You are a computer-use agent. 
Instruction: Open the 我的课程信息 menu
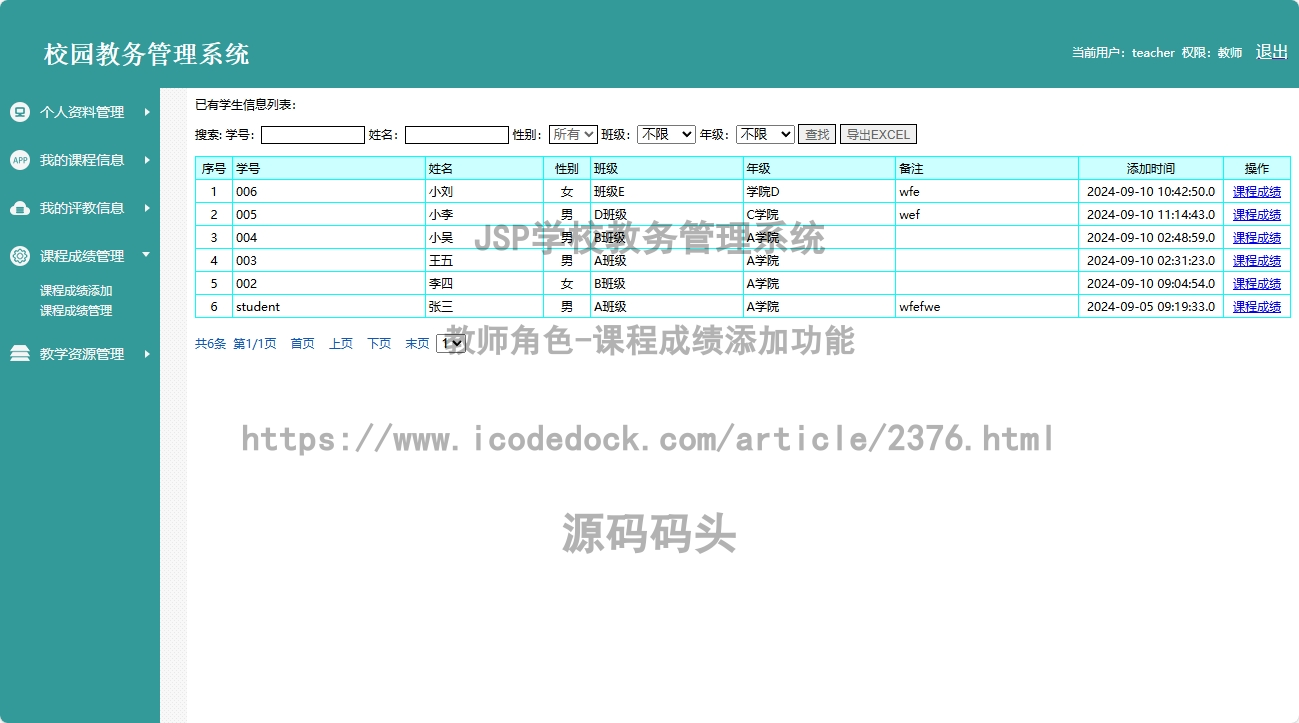[x=80, y=160]
